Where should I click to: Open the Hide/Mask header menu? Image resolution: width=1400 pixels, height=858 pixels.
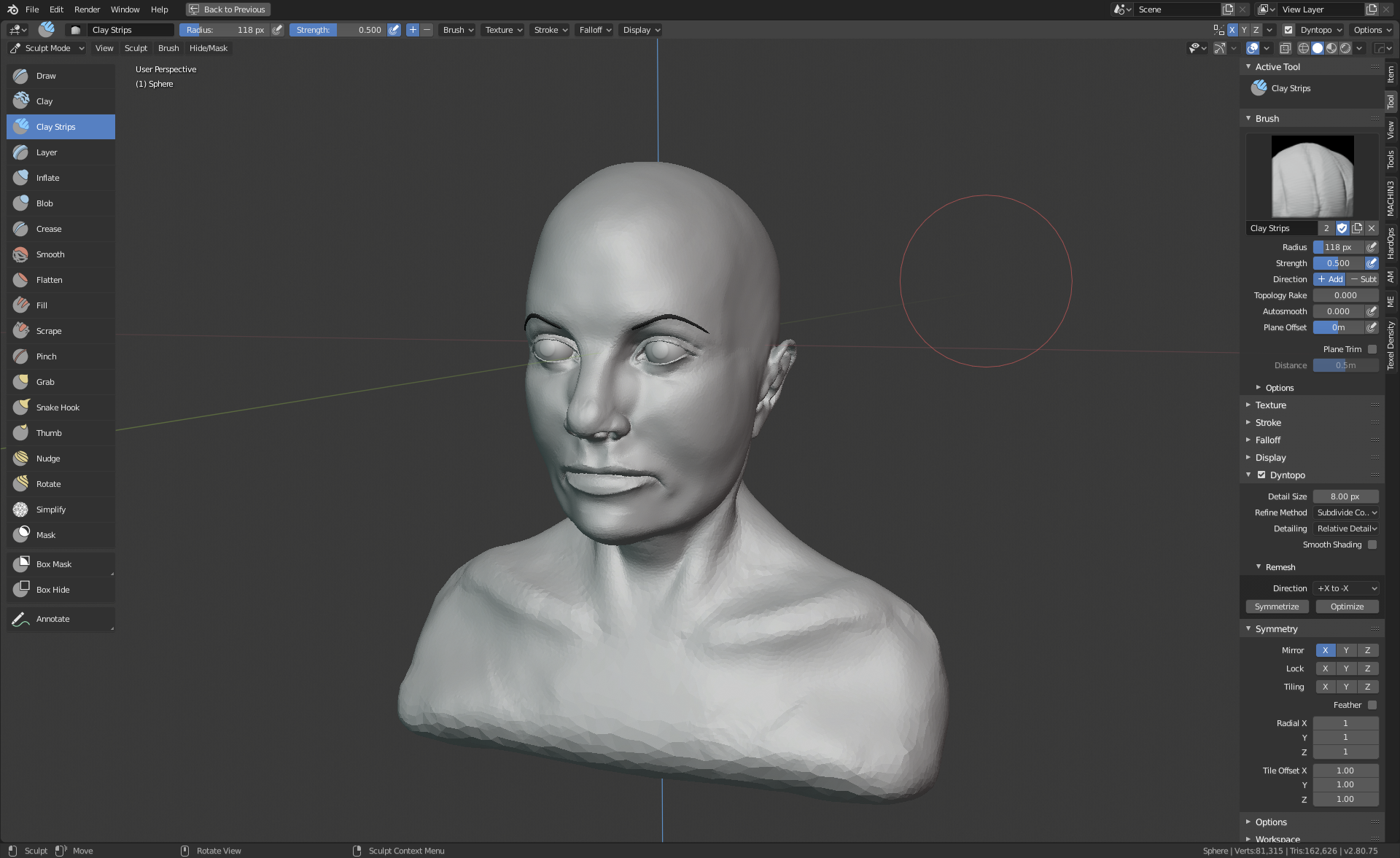208,48
